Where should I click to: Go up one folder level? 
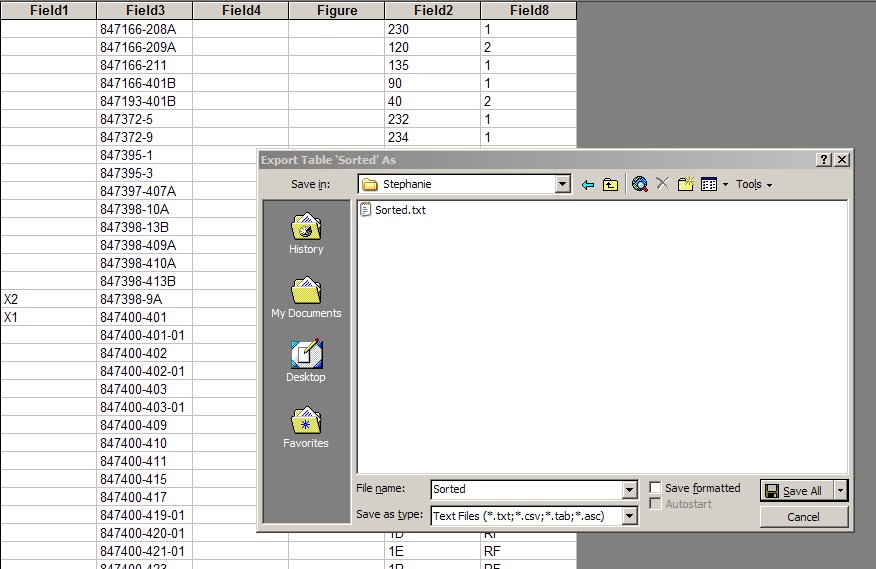[610, 184]
